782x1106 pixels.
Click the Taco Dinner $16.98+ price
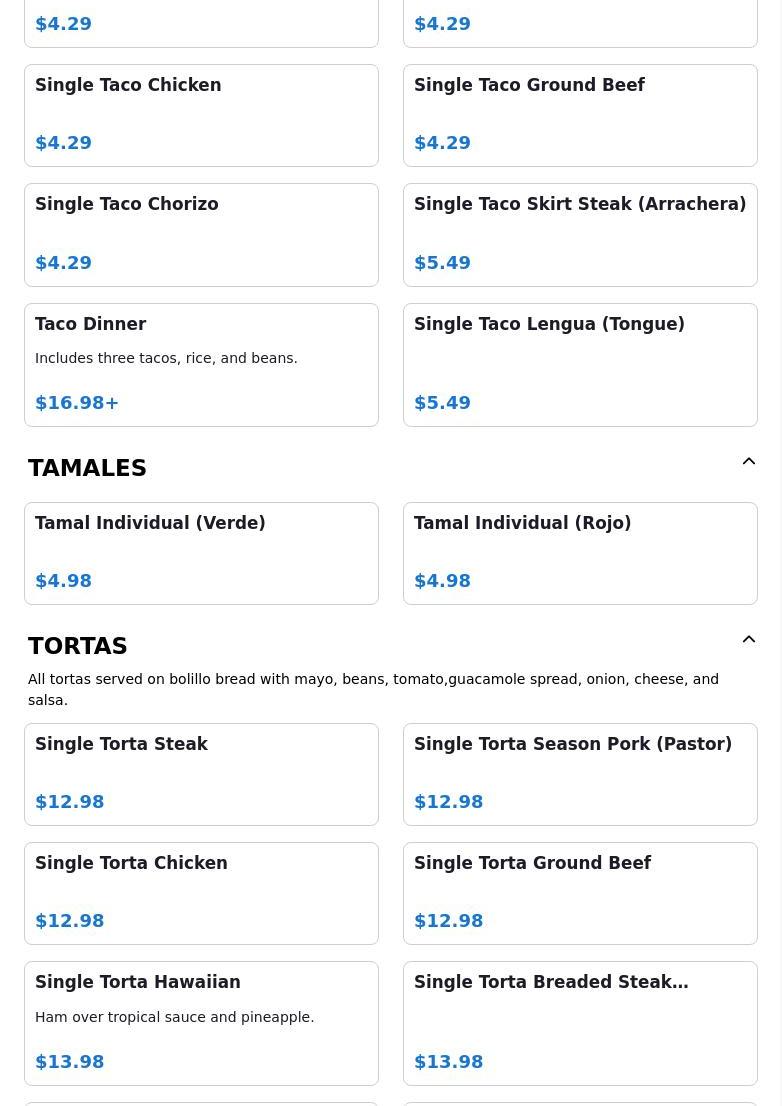pos(77,403)
